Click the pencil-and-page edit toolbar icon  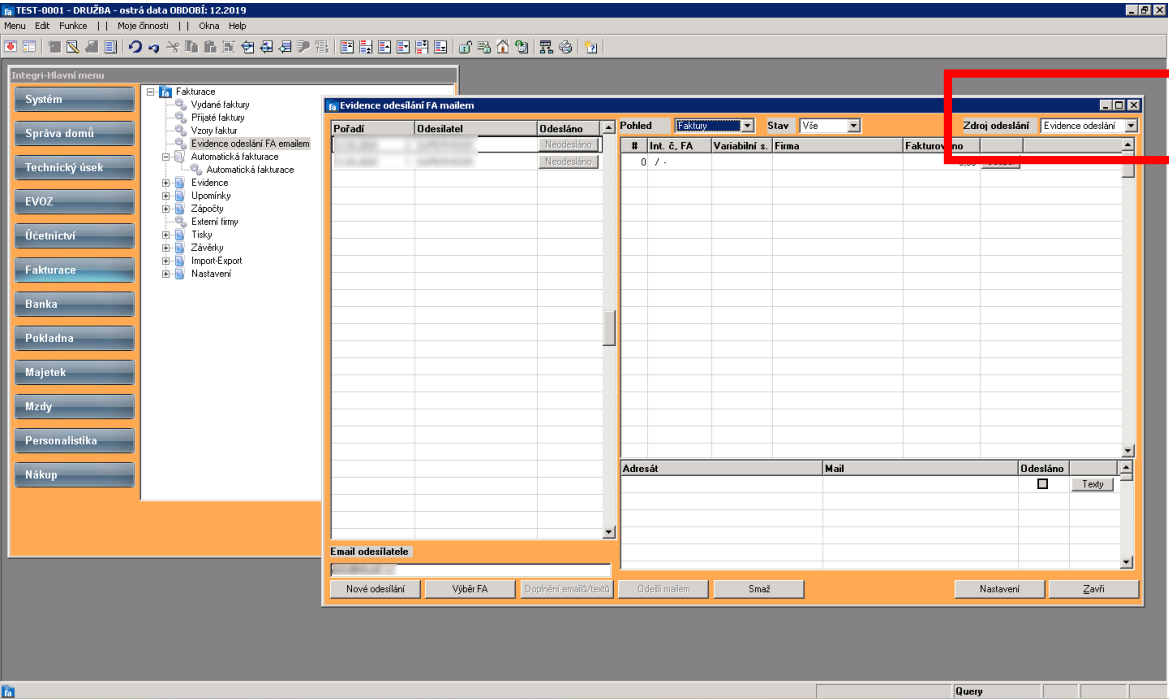72,47
